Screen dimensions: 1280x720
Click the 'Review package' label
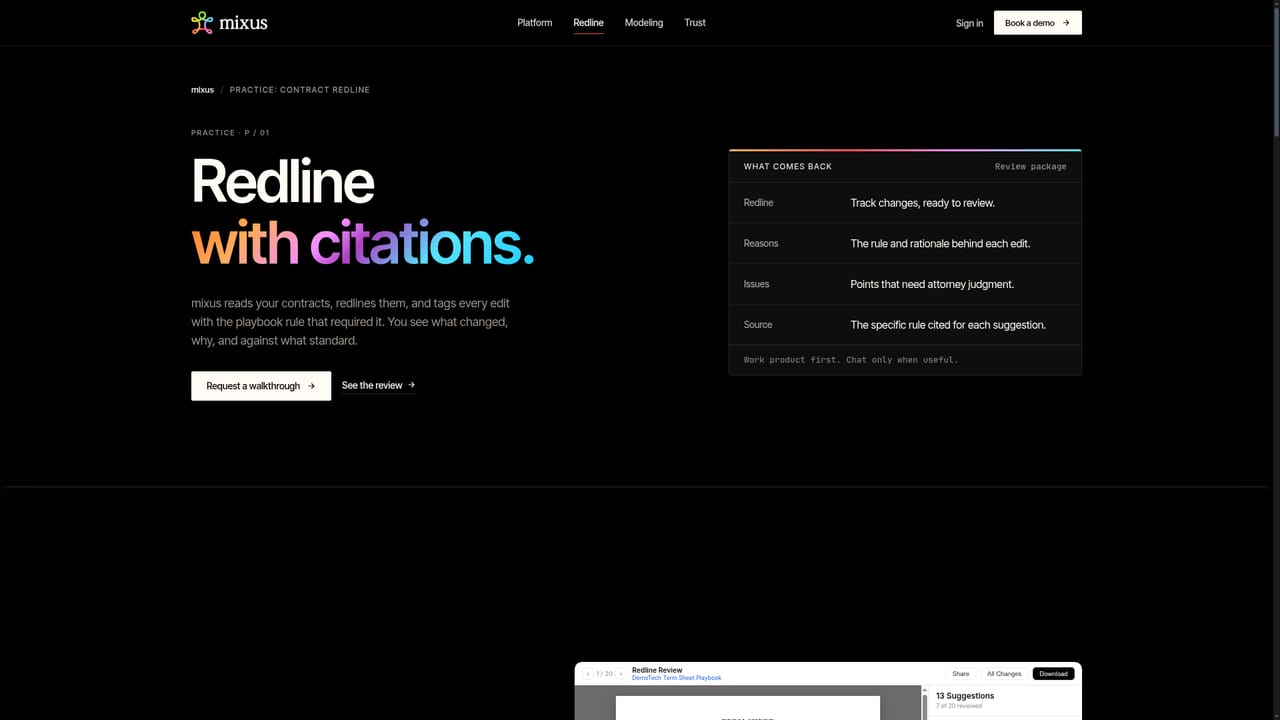pyautogui.click(x=1030, y=167)
